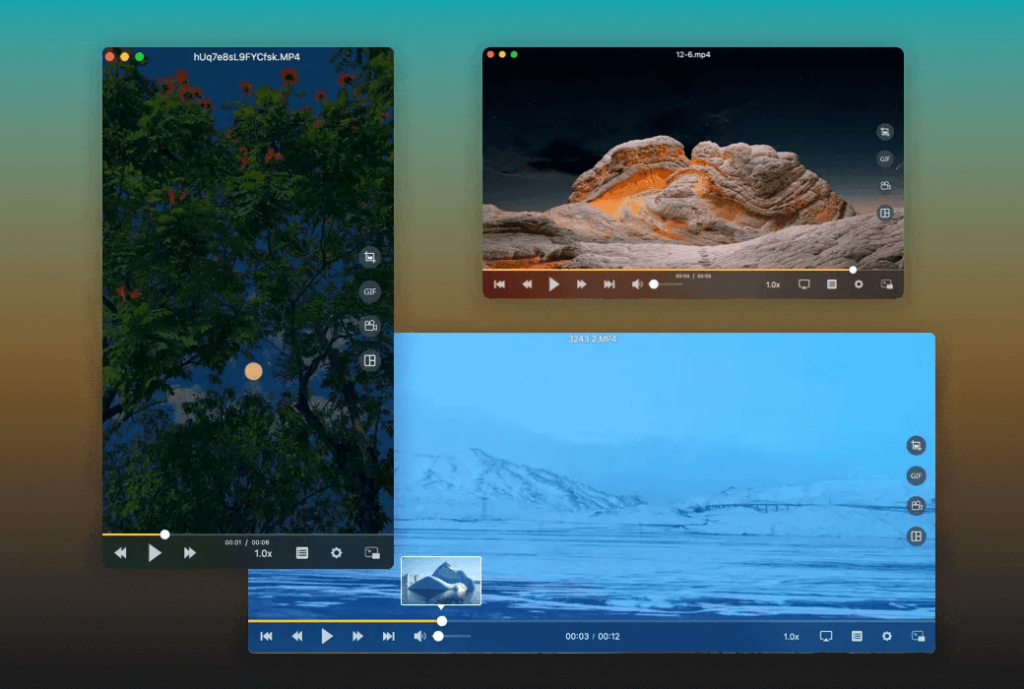Open settings gear in 3243 2.MP4 window
Viewport: 1024px width, 689px height.
click(x=887, y=636)
